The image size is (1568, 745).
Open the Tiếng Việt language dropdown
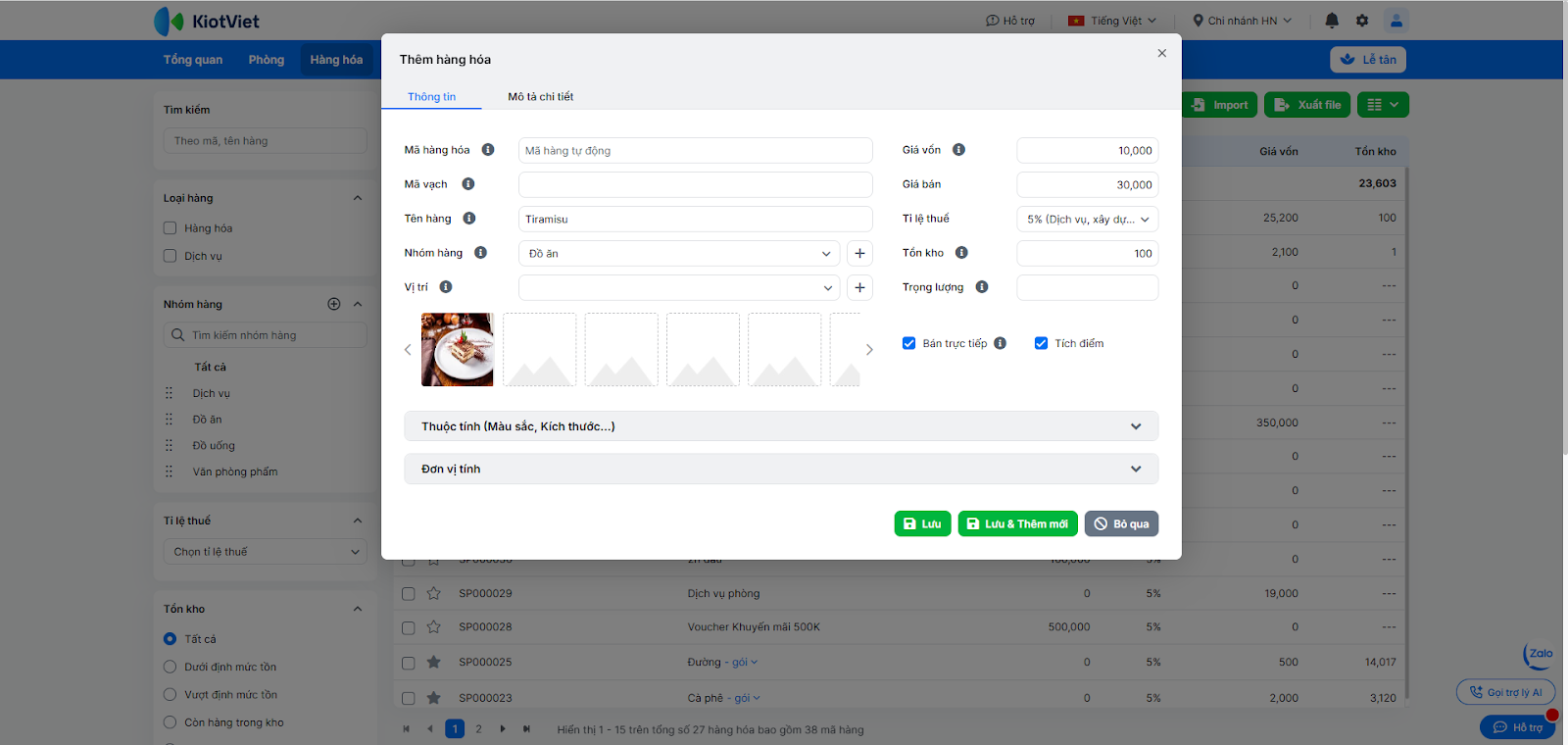tap(1112, 21)
